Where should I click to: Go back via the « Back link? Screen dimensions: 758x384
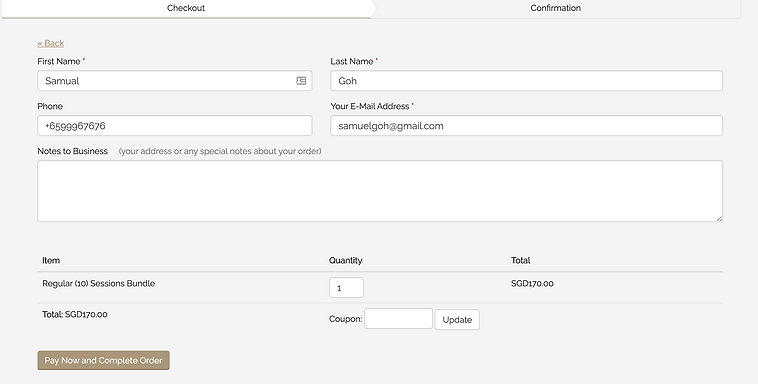(x=51, y=43)
